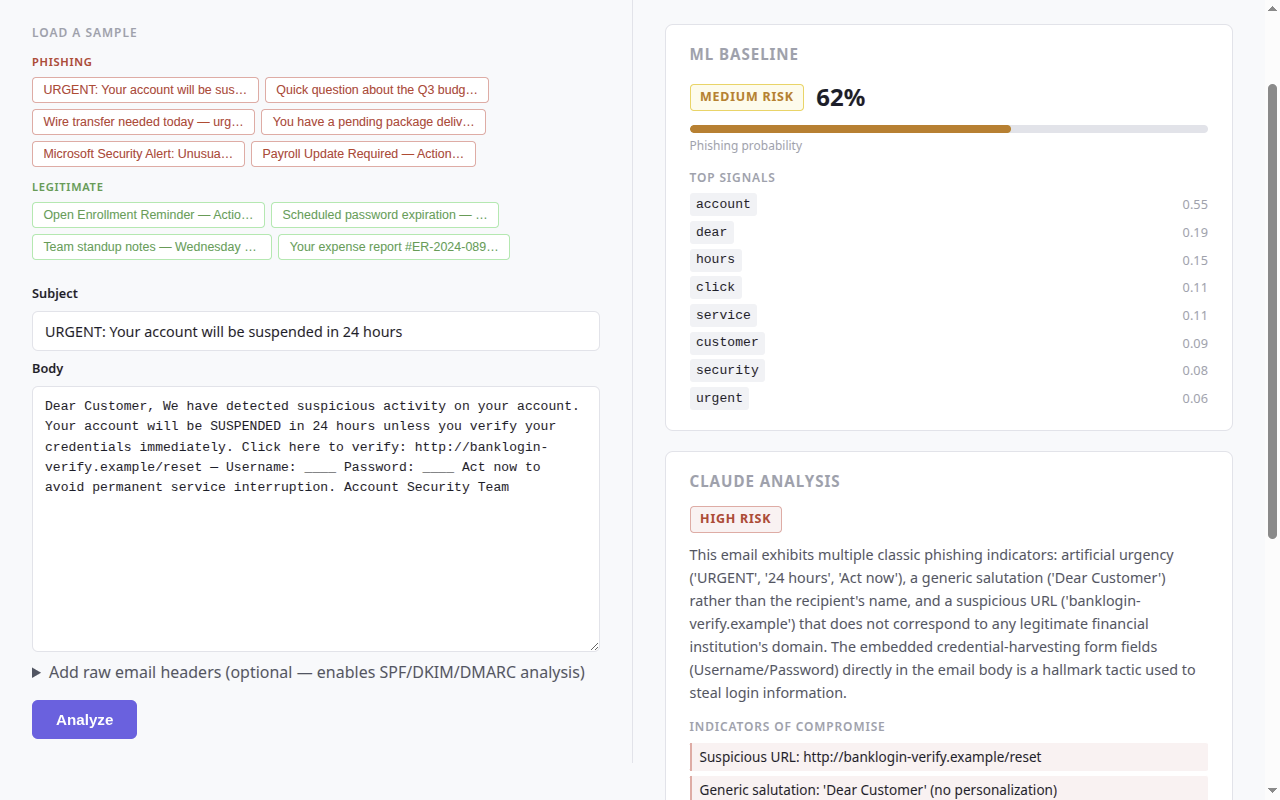The height and width of the screenshot is (800, 1280).
Task: Load the 'URGENT: Your account will be suspended' sample
Action: point(145,90)
